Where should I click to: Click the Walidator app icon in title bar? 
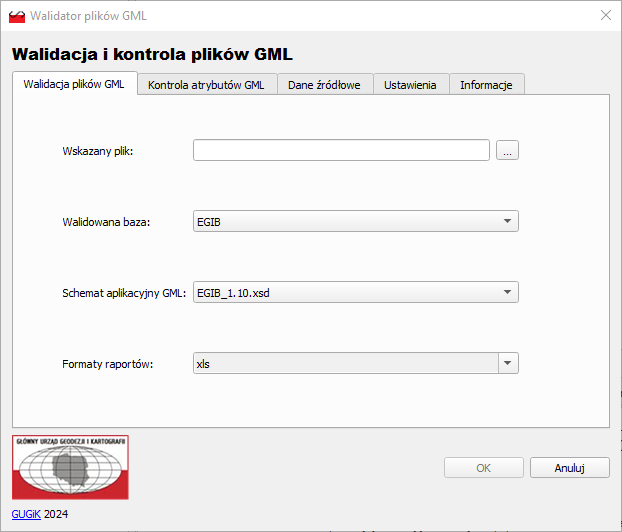(x=17, y=15)
